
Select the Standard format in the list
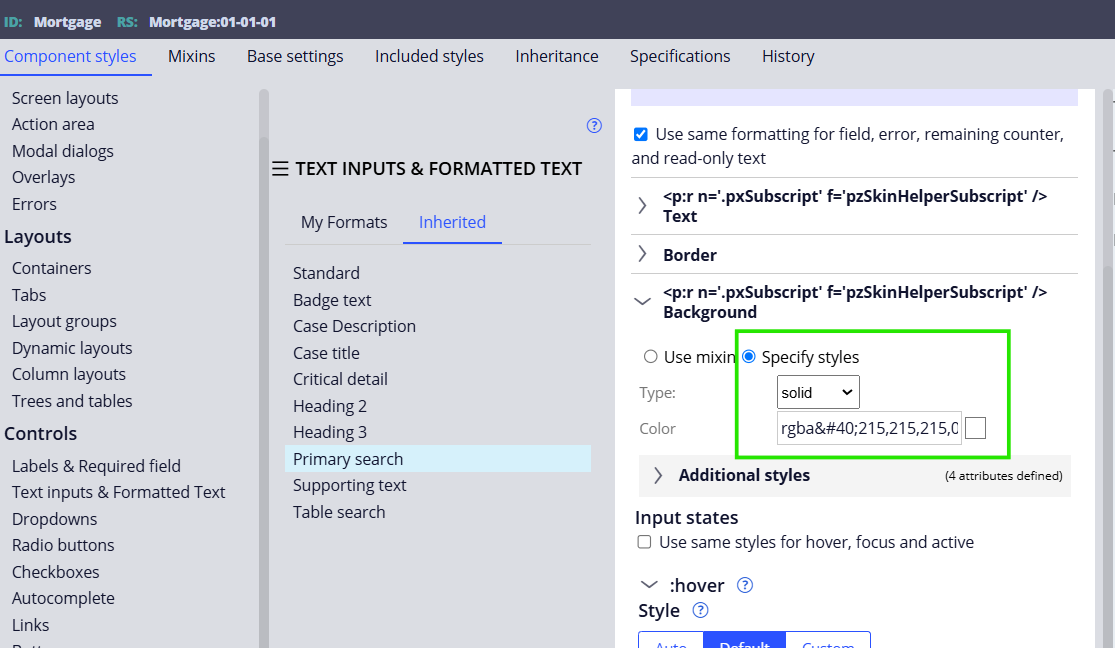326,272
